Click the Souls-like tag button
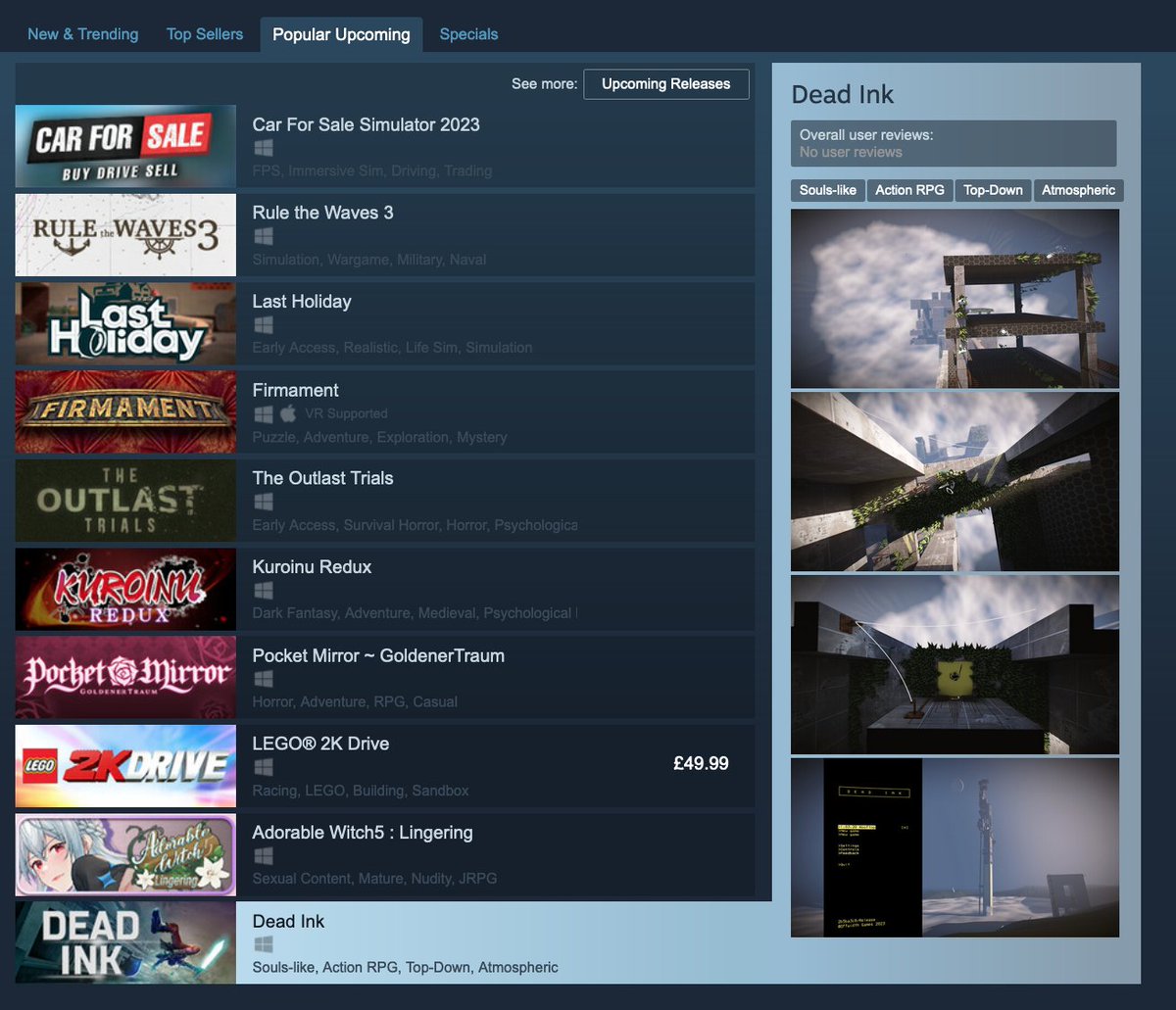Screen dimensions: 1176x1010 click(x=828, y=190)
